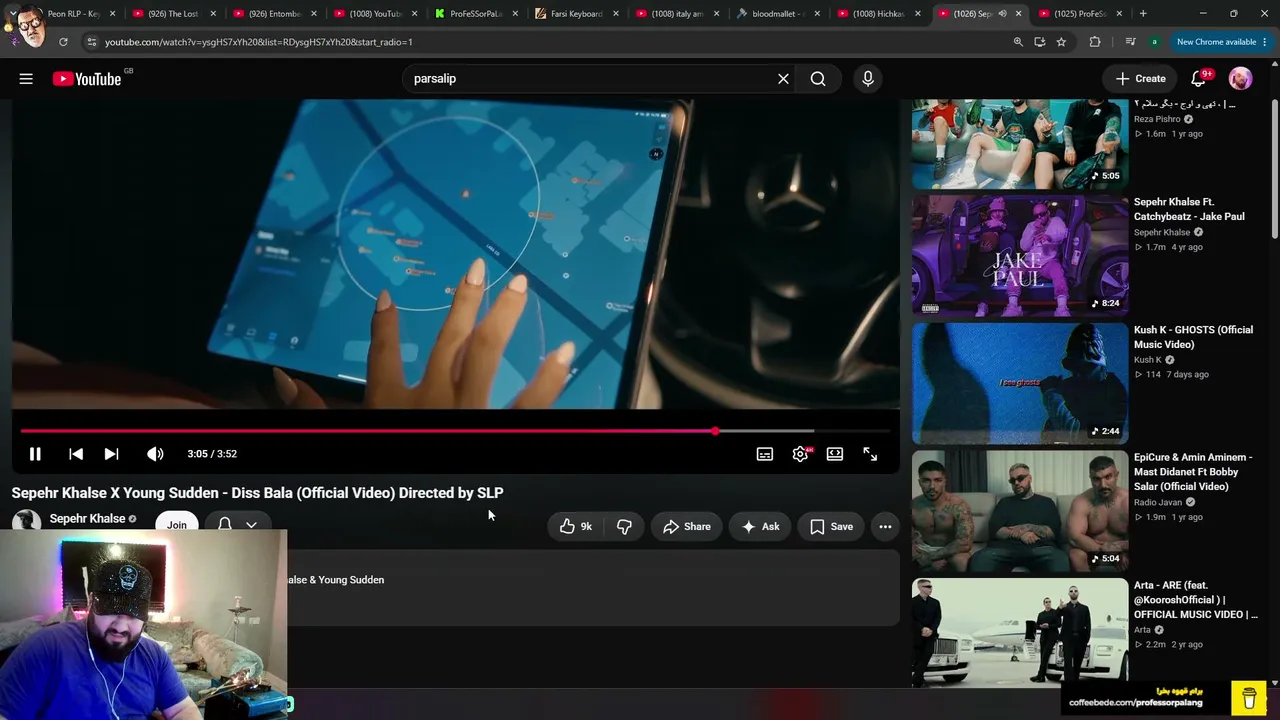Share the video

point(687,527)
